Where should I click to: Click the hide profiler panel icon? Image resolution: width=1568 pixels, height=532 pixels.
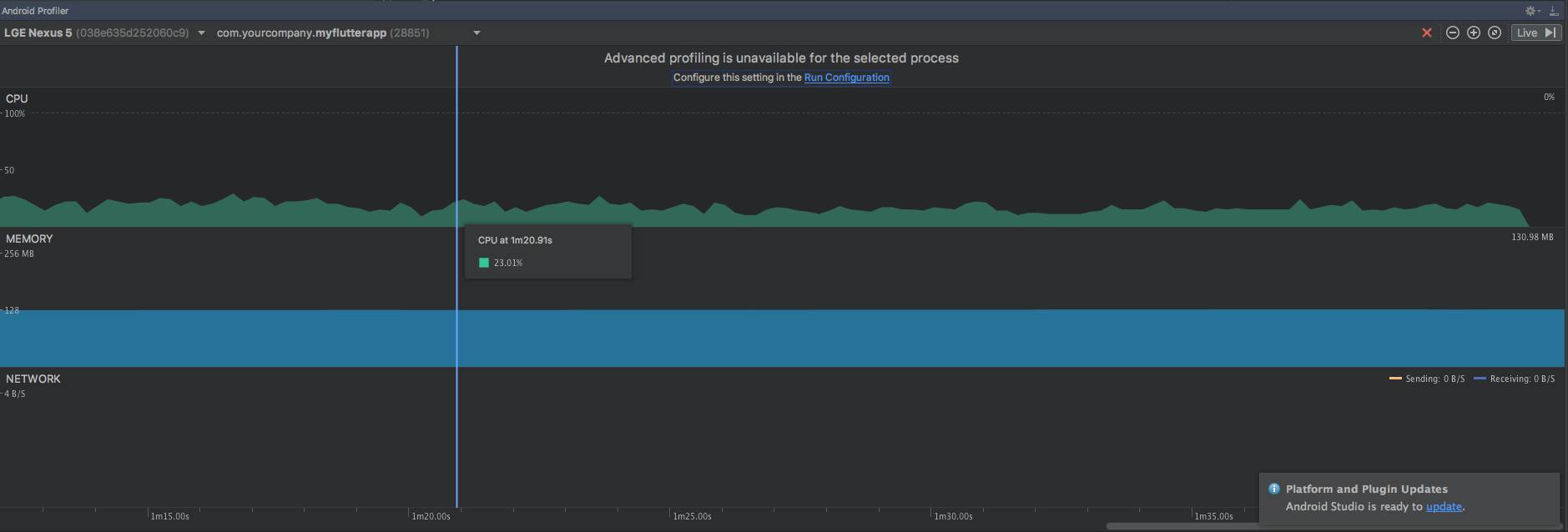pos(1554,11)
